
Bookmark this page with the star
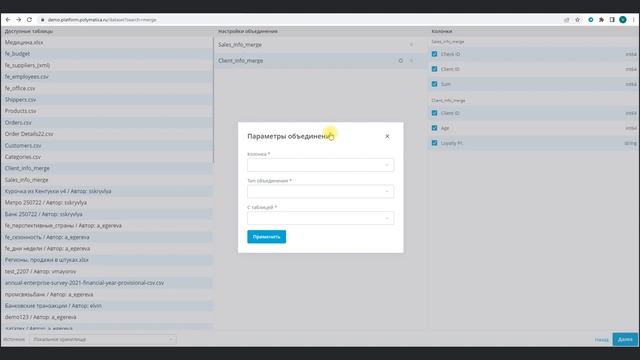tap(578, 20)
